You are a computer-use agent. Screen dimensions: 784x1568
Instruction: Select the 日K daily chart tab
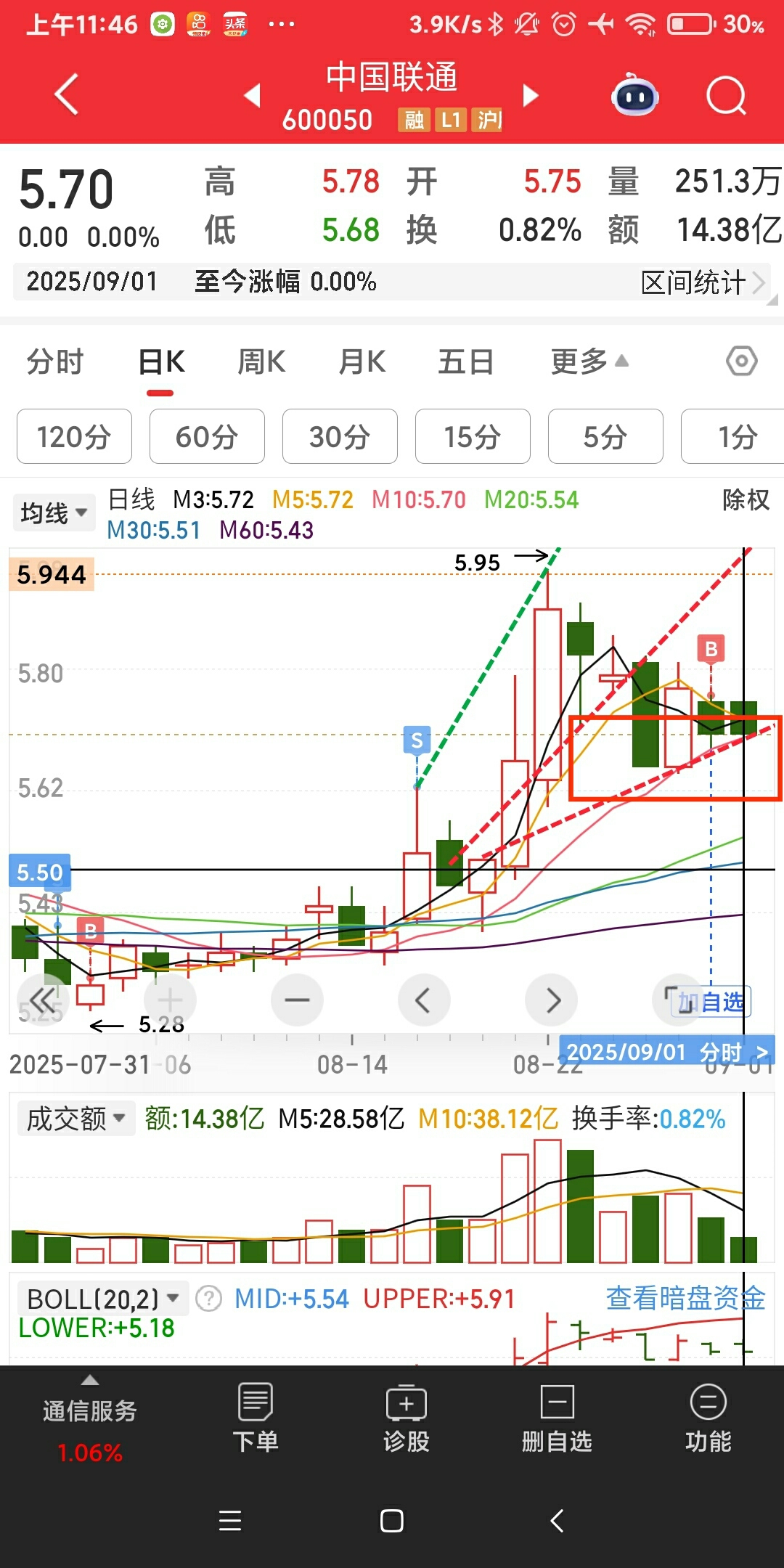pyautogui.click(x=161, y=362)
